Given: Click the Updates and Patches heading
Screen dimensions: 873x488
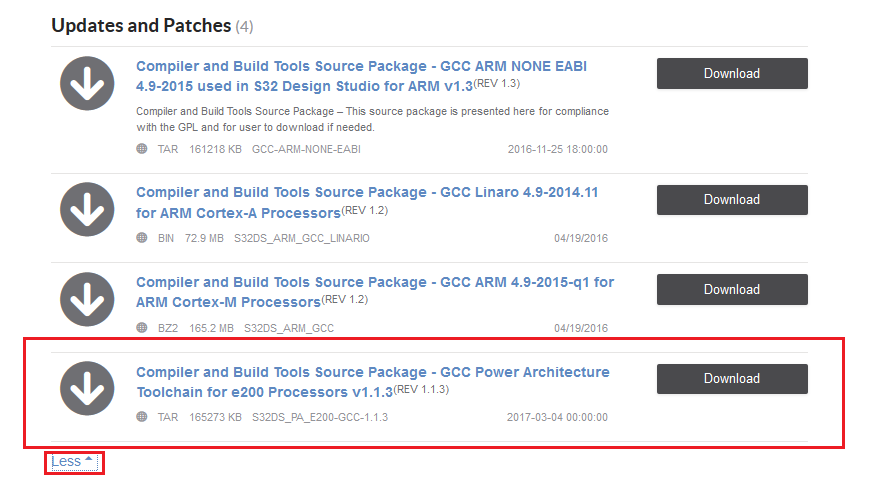Looking at the screenshot, I should 141,25.
